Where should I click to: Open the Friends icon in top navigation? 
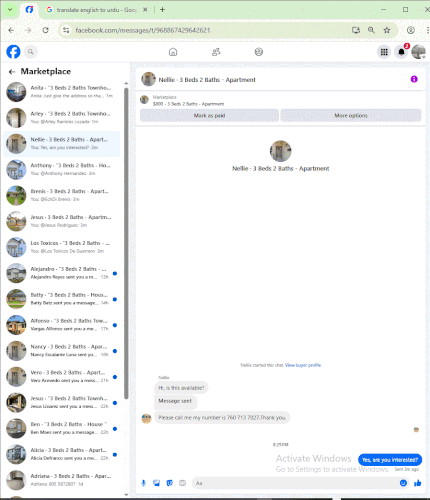pos(216,52)
